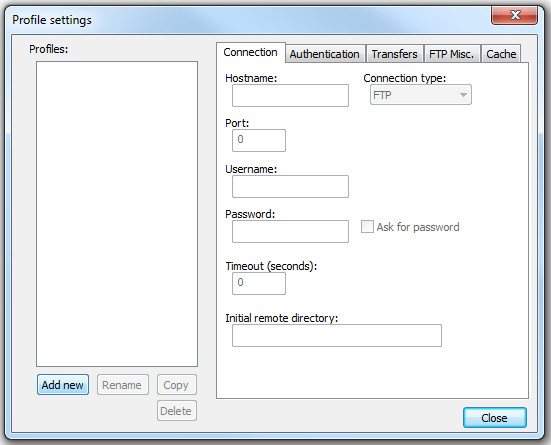Click the Hostname input field
This screenshot has height=445, width=551.
coord(290,95)
